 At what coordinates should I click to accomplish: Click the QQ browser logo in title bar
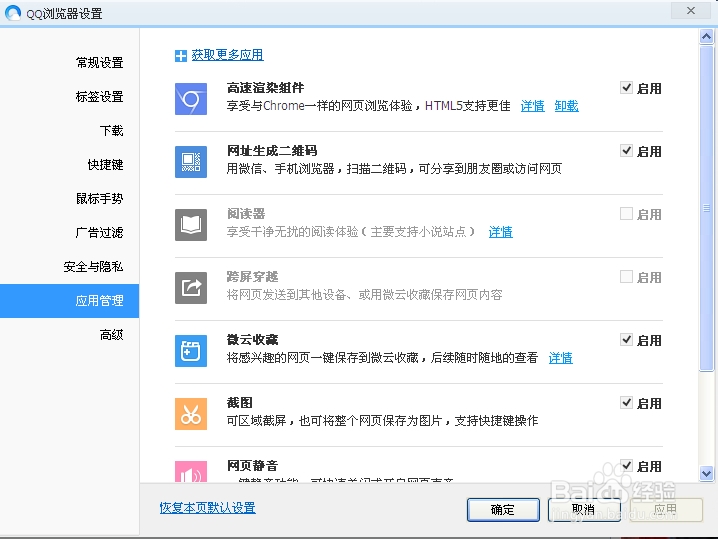point(13,12)
